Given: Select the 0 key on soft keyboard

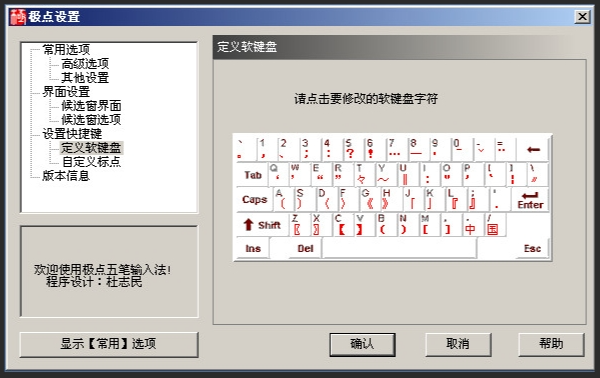Looking at the screenshot, I should click(462, 149).
